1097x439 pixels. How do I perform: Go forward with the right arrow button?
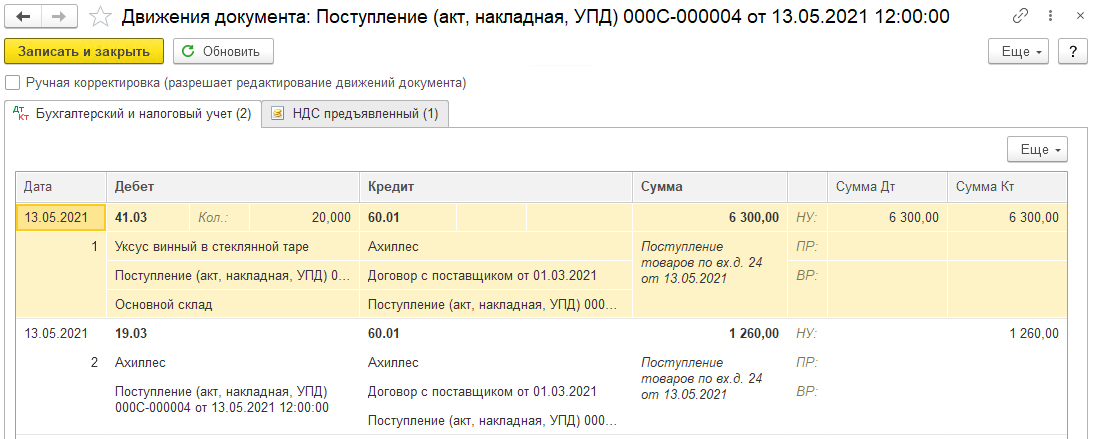[x=60, y=16]
